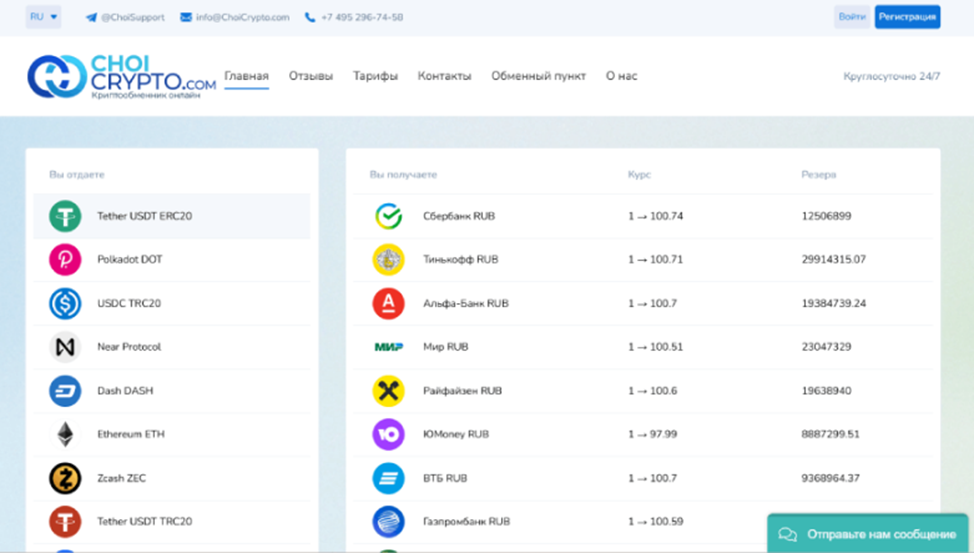Click the Zcash ZEC label
This screenshot has width=974, height=553.
[x=122, y=478]
